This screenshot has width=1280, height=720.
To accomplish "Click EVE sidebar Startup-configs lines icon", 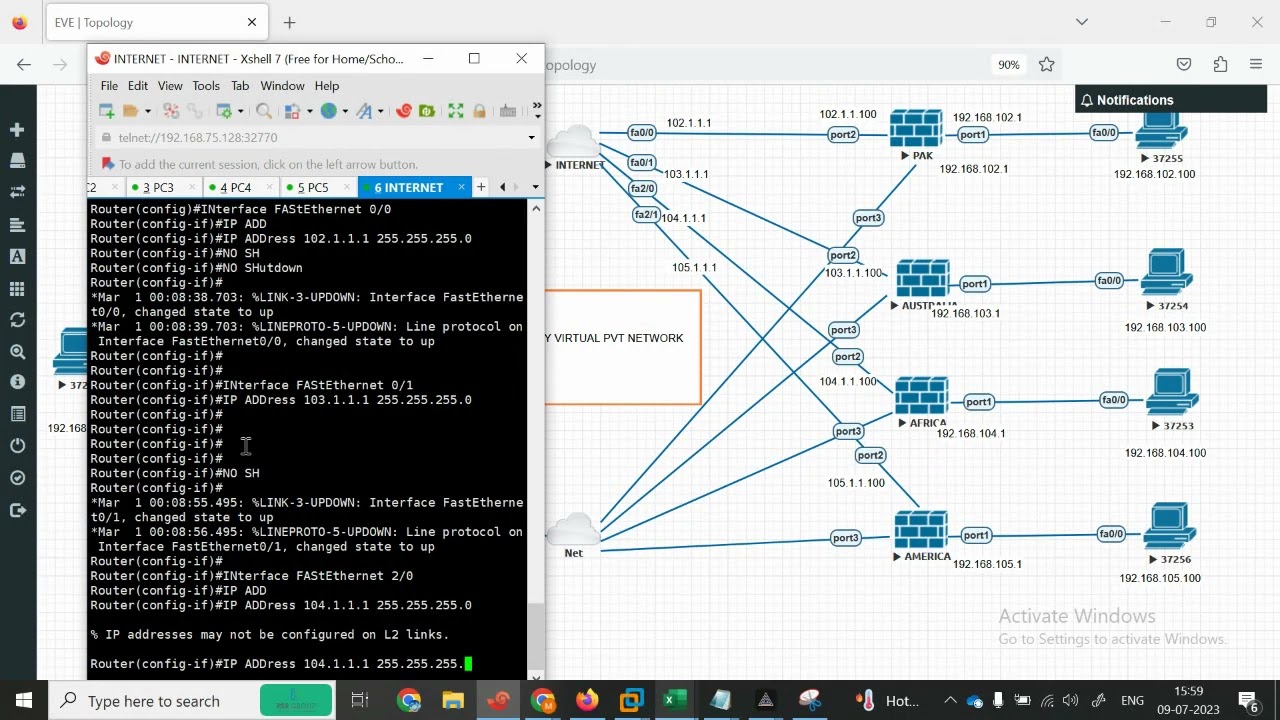I will tap(17, 225).
